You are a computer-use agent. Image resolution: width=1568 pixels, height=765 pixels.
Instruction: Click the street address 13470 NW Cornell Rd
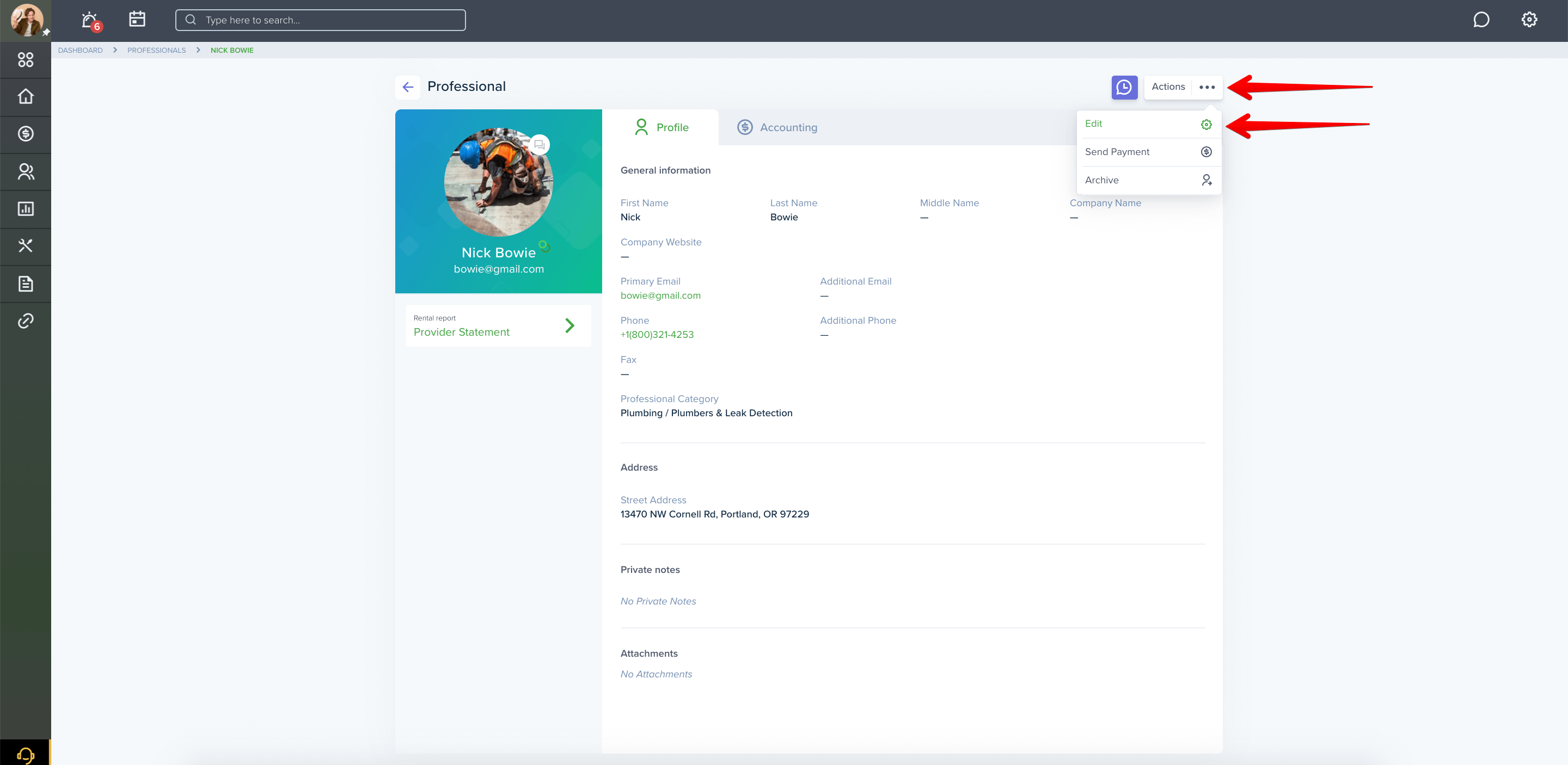[715, 515]
